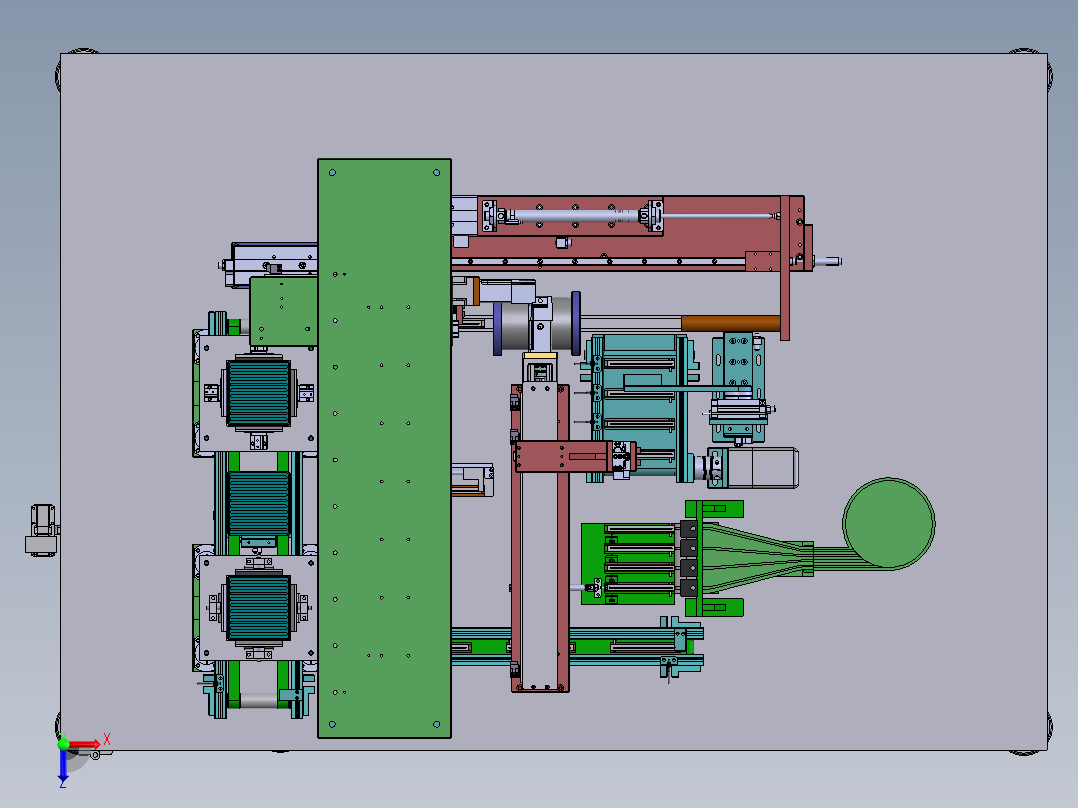1078x808 pixels.
Task: Click the red 'X' axis label
Action: [x=107, y=740]
